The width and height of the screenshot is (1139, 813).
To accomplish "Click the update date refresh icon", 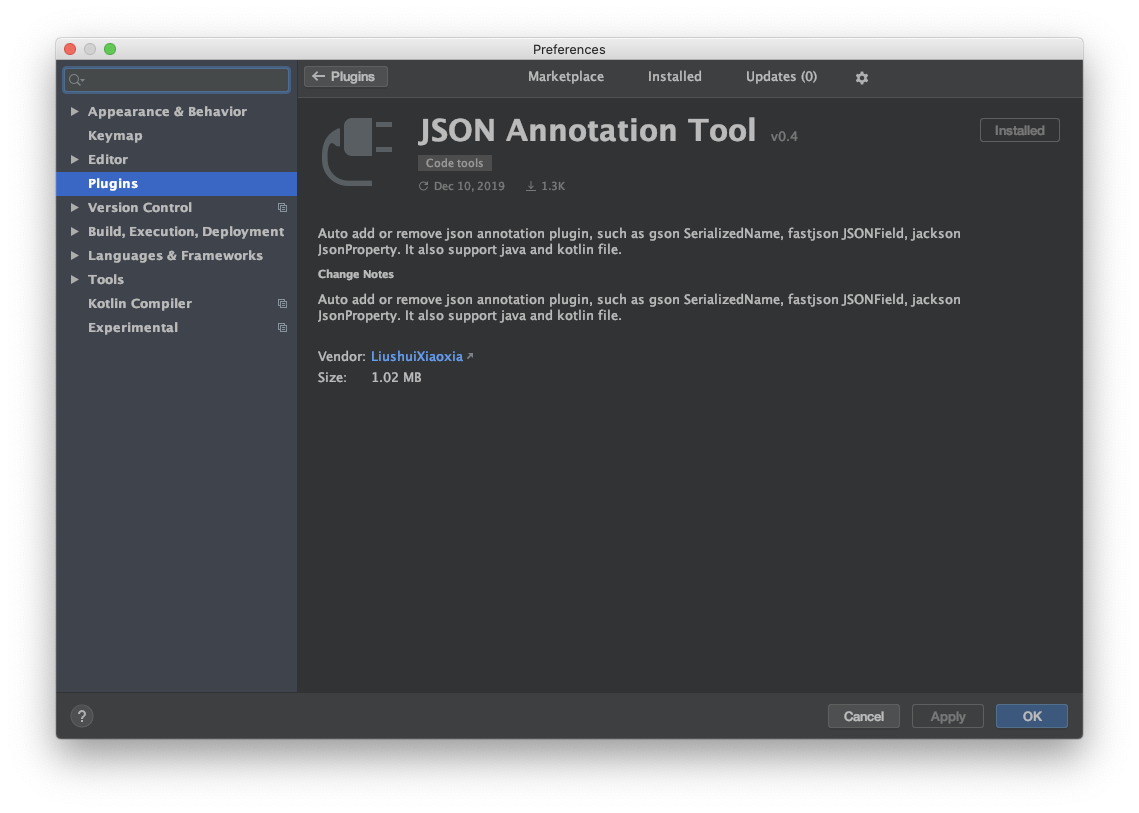I will [423, 186].
